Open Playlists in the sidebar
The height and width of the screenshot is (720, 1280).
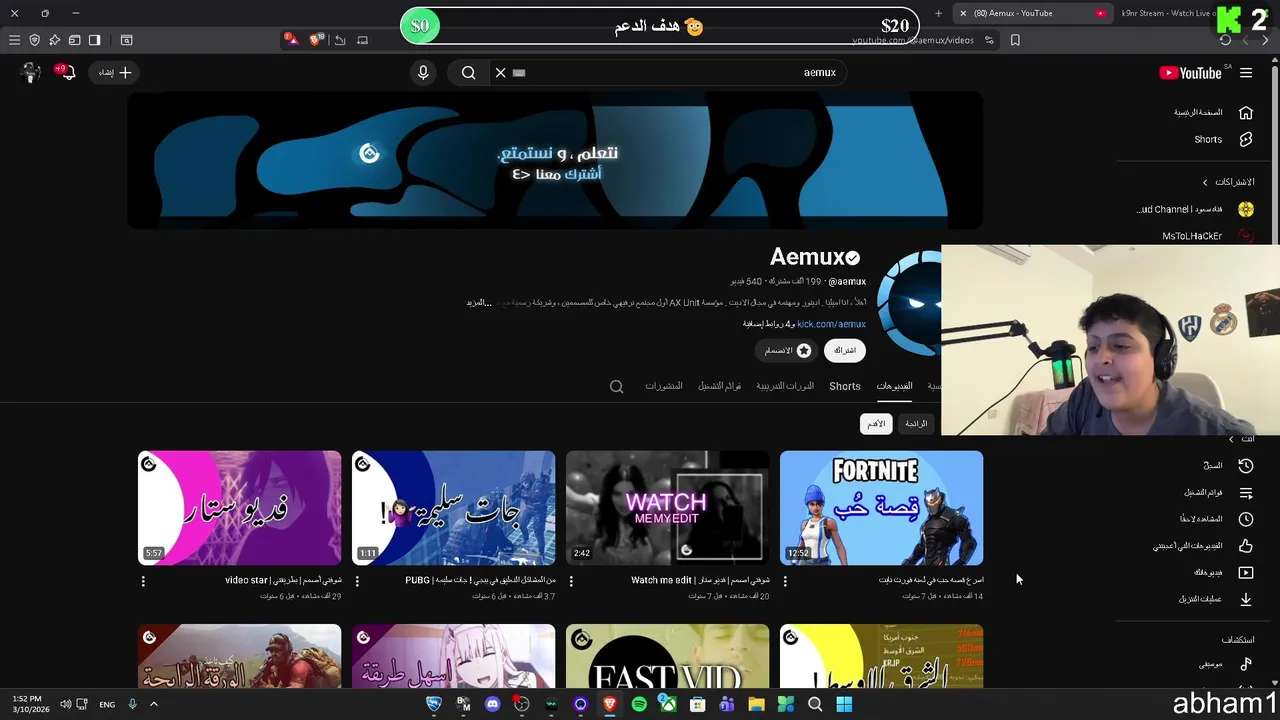[1218, 493]
